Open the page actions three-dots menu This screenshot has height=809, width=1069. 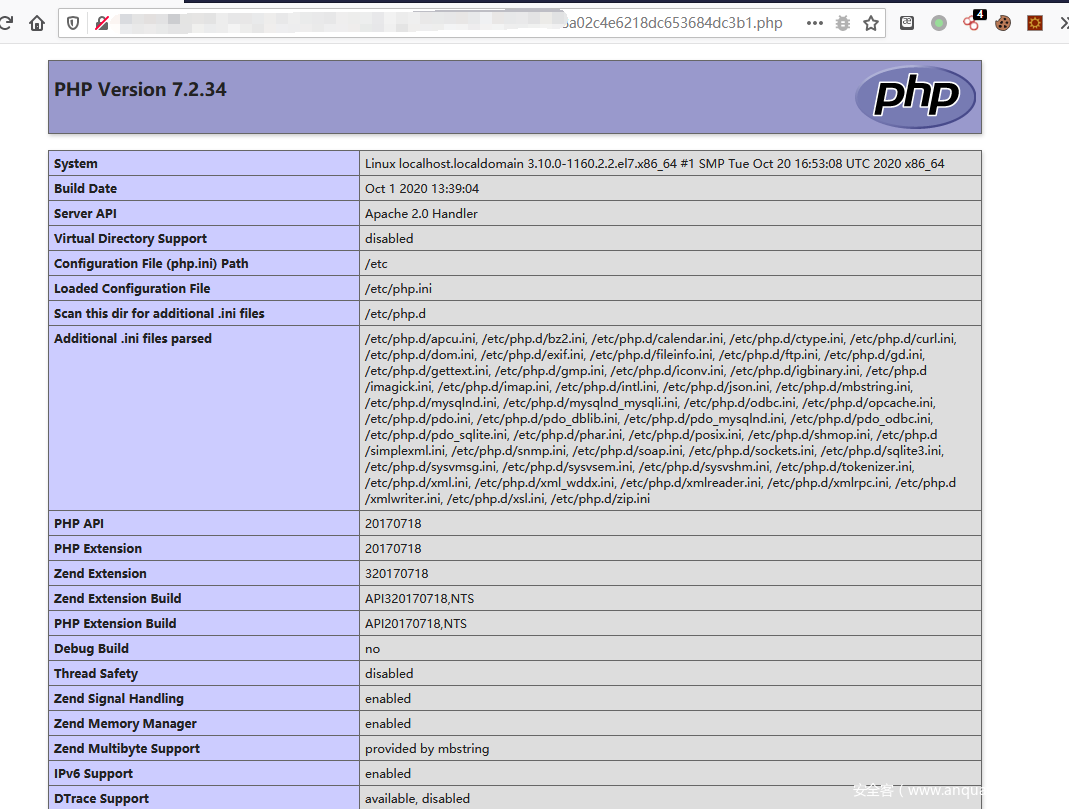814,23
